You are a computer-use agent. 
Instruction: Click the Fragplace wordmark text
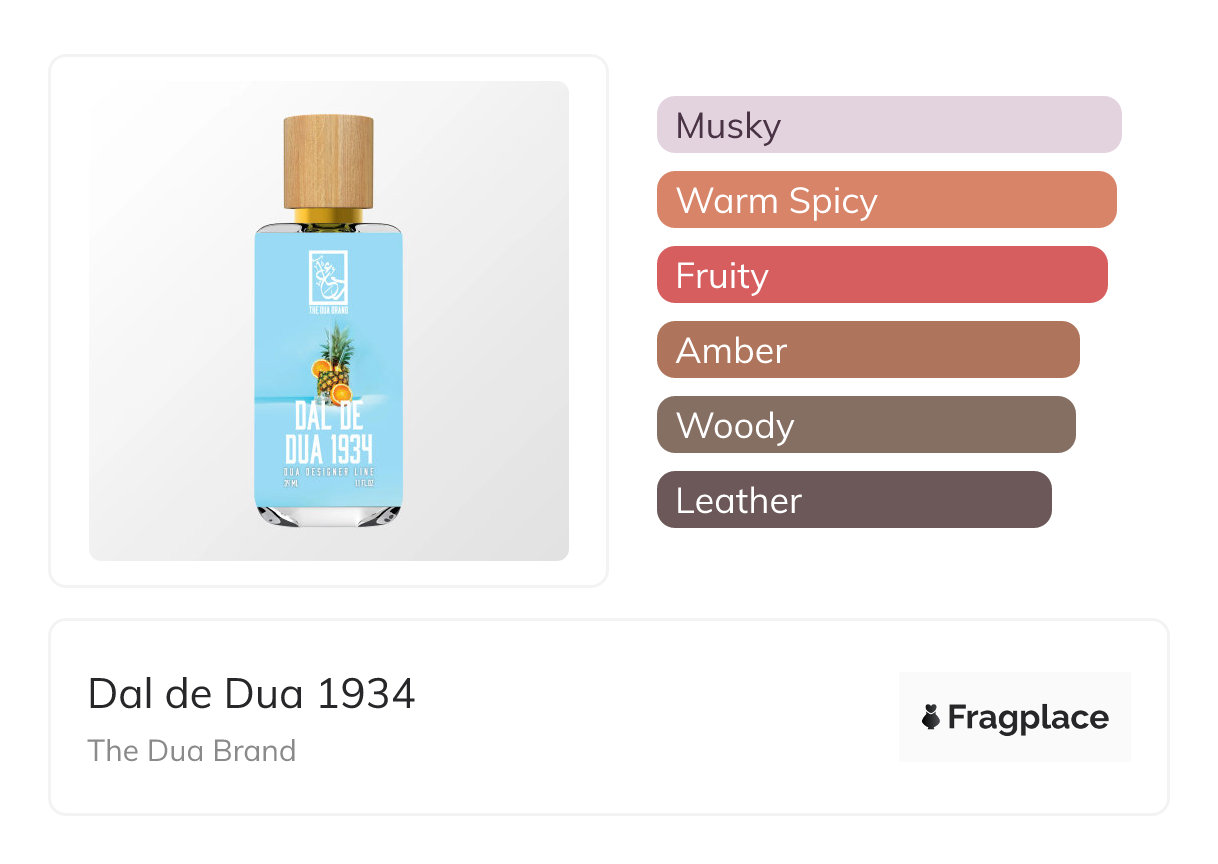coord(1028,717)
